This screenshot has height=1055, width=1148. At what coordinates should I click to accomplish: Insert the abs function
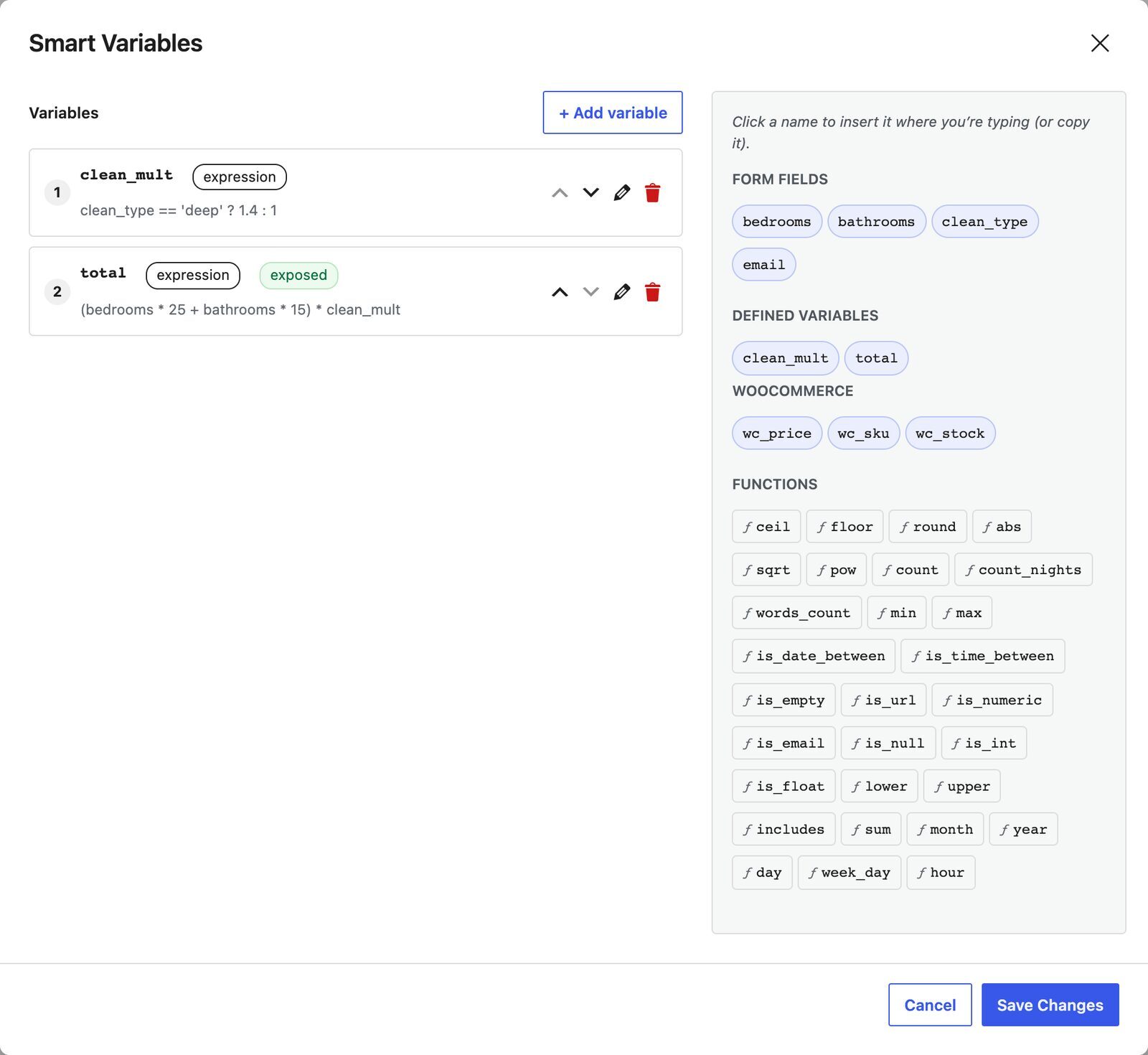tap(1002, 526)
